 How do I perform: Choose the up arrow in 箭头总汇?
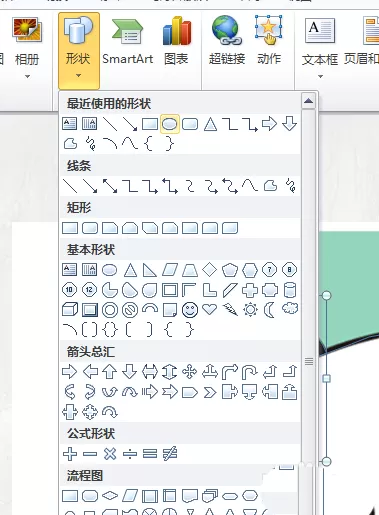coord(110,372)
